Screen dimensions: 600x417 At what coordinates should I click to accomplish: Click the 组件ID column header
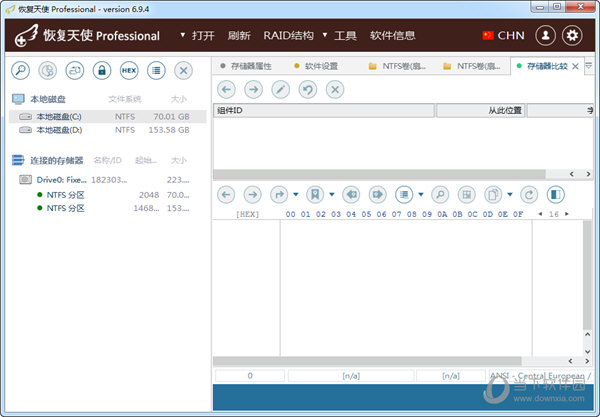coord(324,111)
